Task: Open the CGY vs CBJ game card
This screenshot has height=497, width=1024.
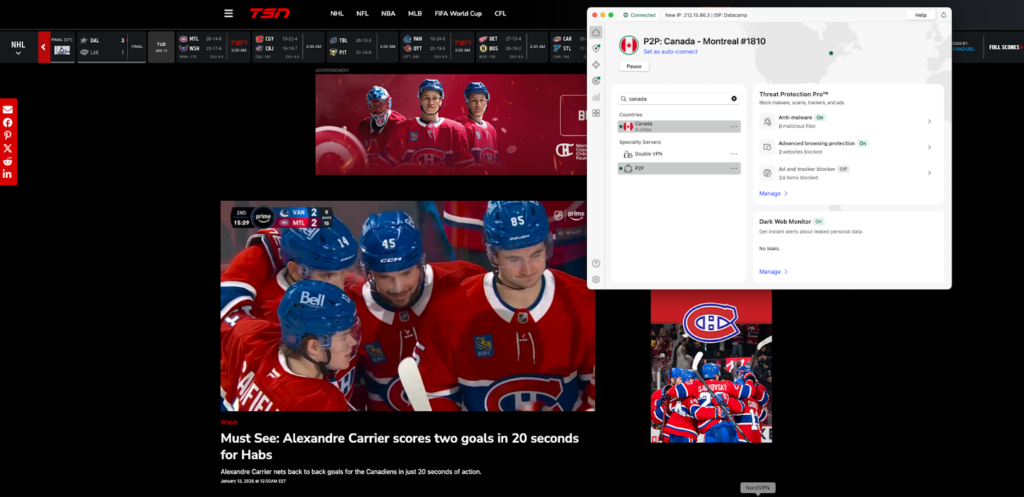Action: 288,47
